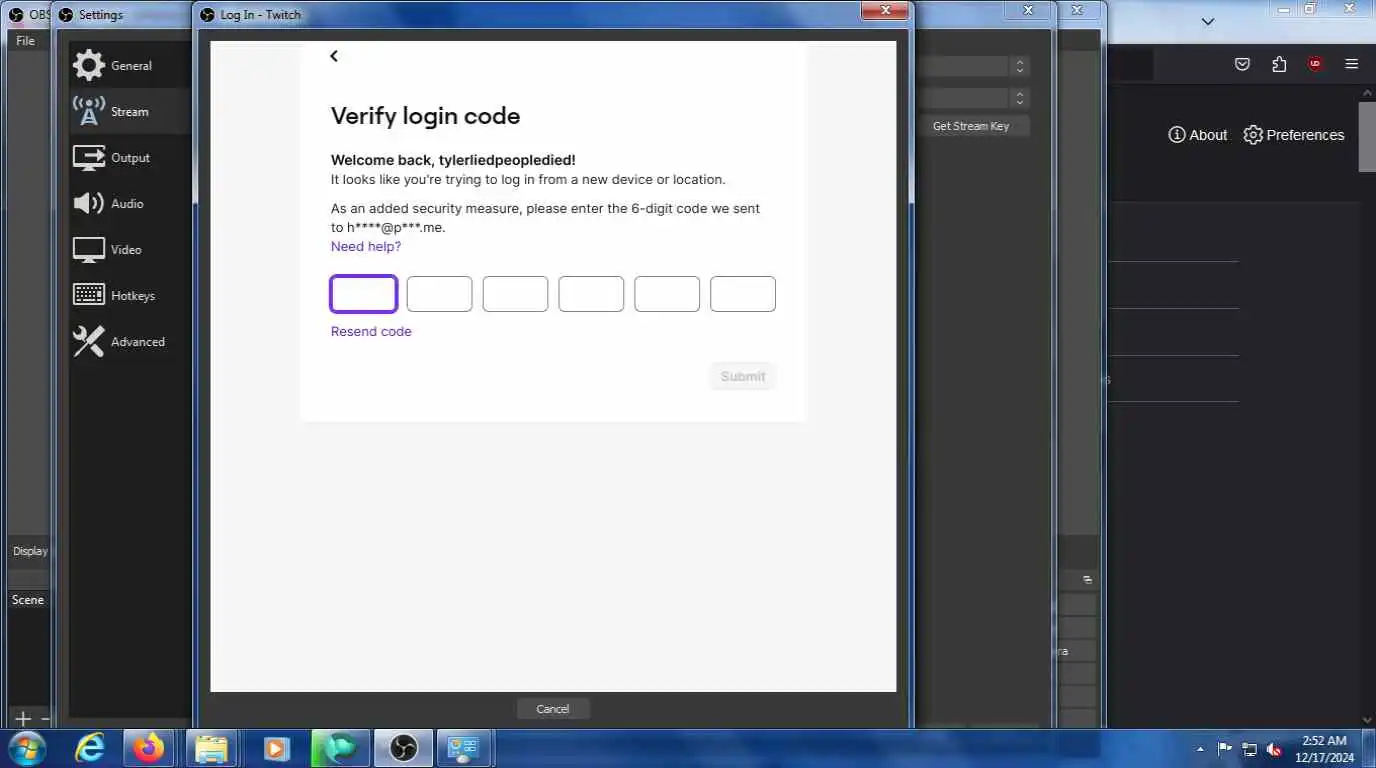
Task: Click the Scene label in OBS
Action: click(28, 600)
